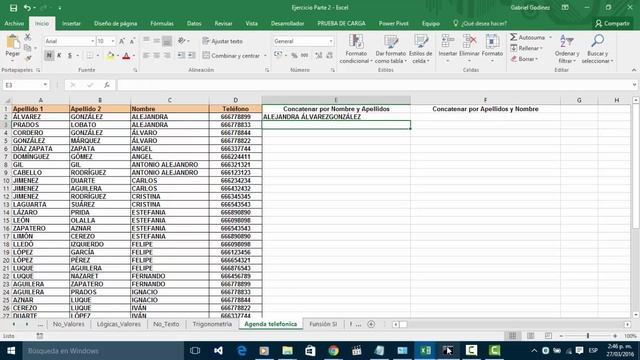Apply thousands separator style
The width and height of the screenshot is (640, 360).
[304, 56]
